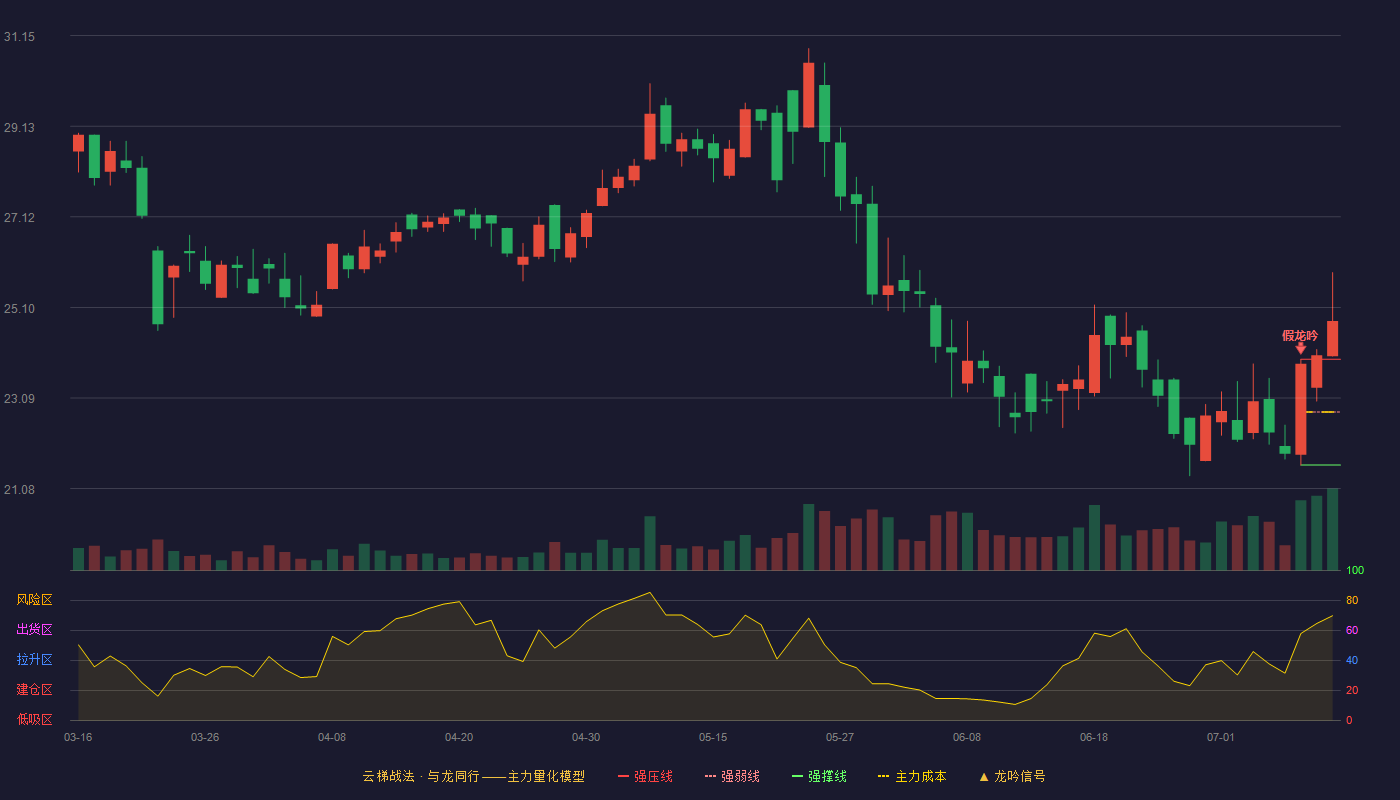Click the 05-15 date label
The image size is (1400, 800).
pos(713,737)
